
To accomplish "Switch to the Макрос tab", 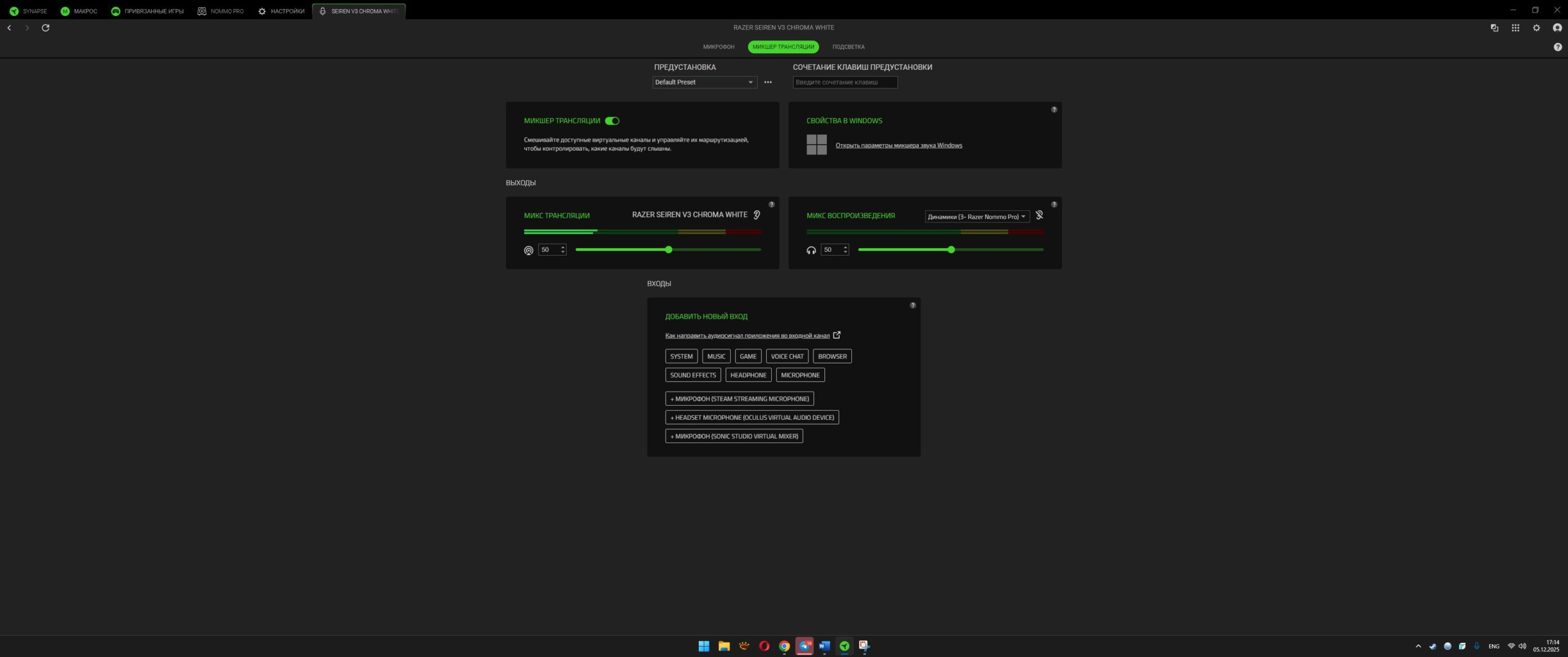I will pos(79,11).
